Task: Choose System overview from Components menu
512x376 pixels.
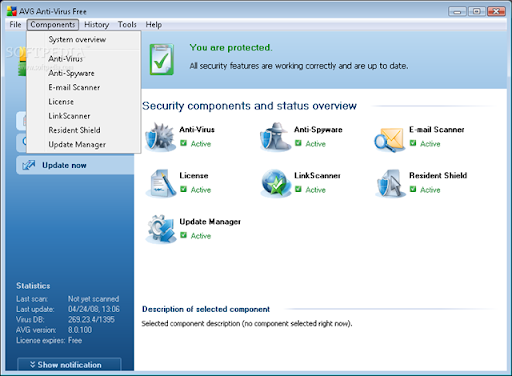Action: click(x=84, y=40)
